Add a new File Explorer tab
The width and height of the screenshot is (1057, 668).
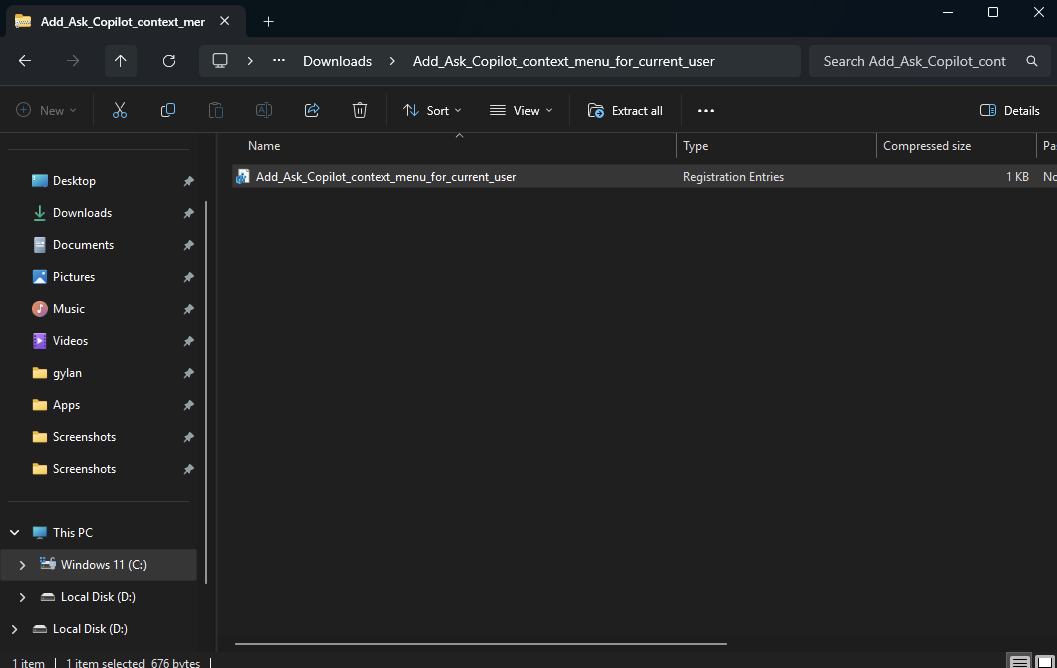click(x=268, y=22)
